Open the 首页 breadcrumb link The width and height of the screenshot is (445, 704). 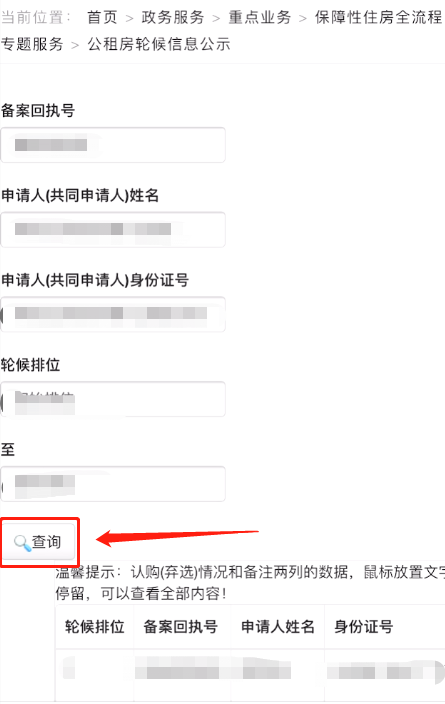(x=102, y=17)
